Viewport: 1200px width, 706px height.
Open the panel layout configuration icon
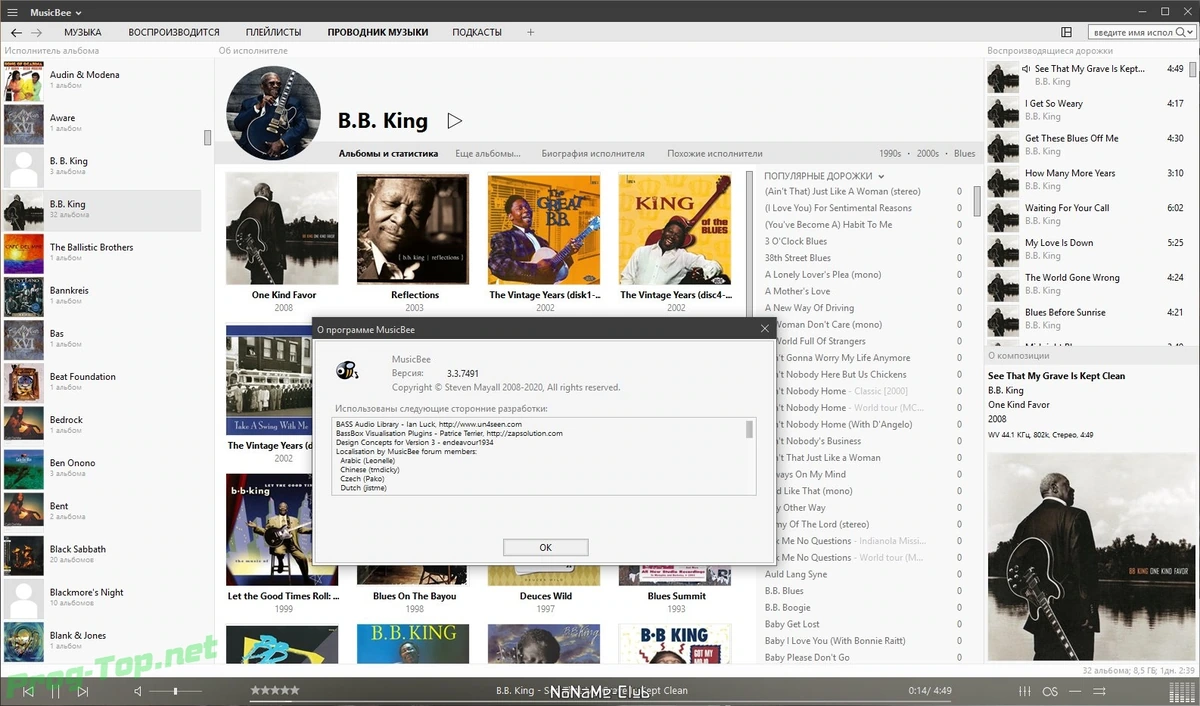point(1067,32)
